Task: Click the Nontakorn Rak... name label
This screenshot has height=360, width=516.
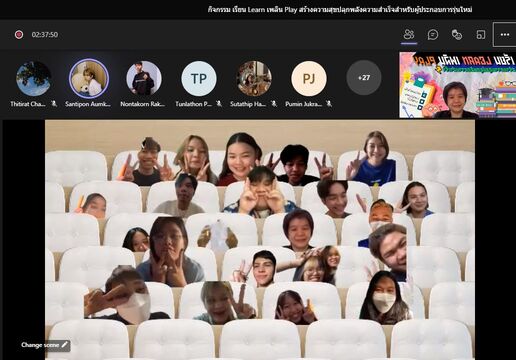Action: pyautogui.click(x=143, y=104)
